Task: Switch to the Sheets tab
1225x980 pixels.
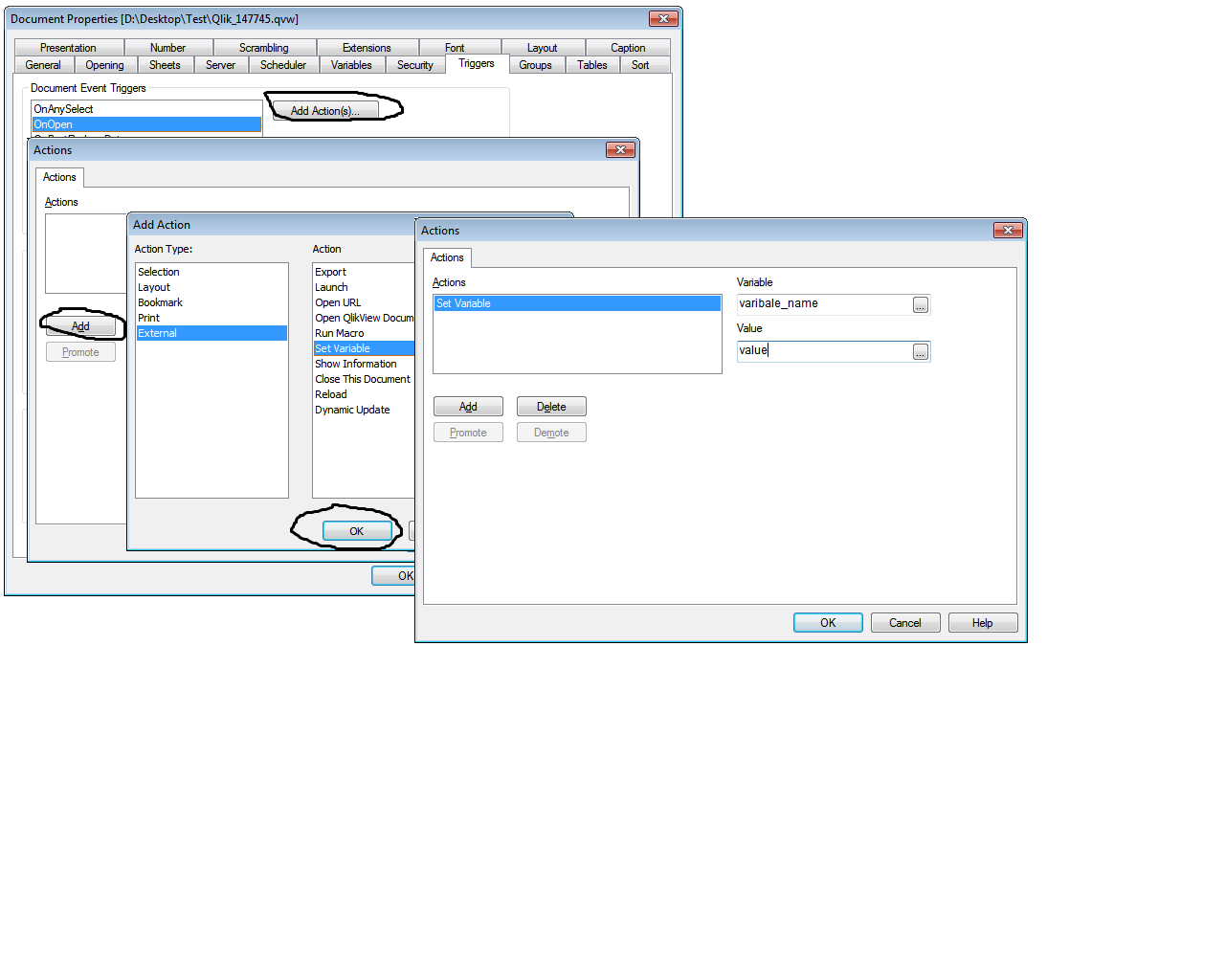Action: 165,65
